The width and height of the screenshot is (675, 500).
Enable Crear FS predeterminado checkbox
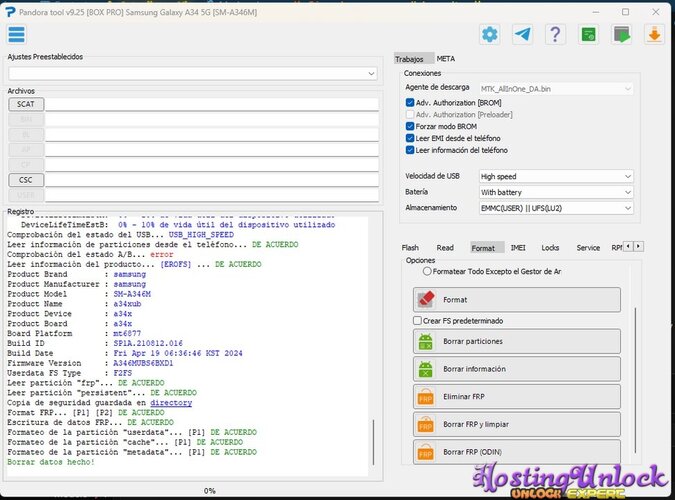pyautogui.click(x=417, y=321)
